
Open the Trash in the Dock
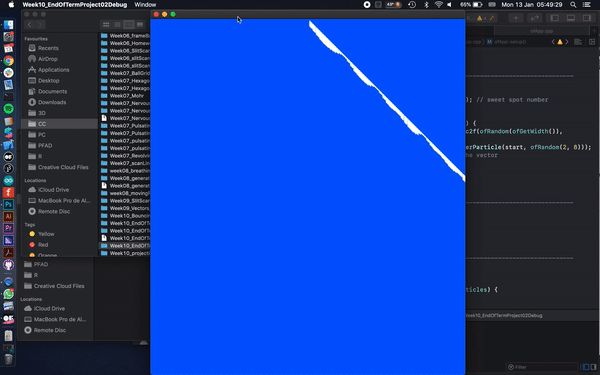click(x=8, y=359)
